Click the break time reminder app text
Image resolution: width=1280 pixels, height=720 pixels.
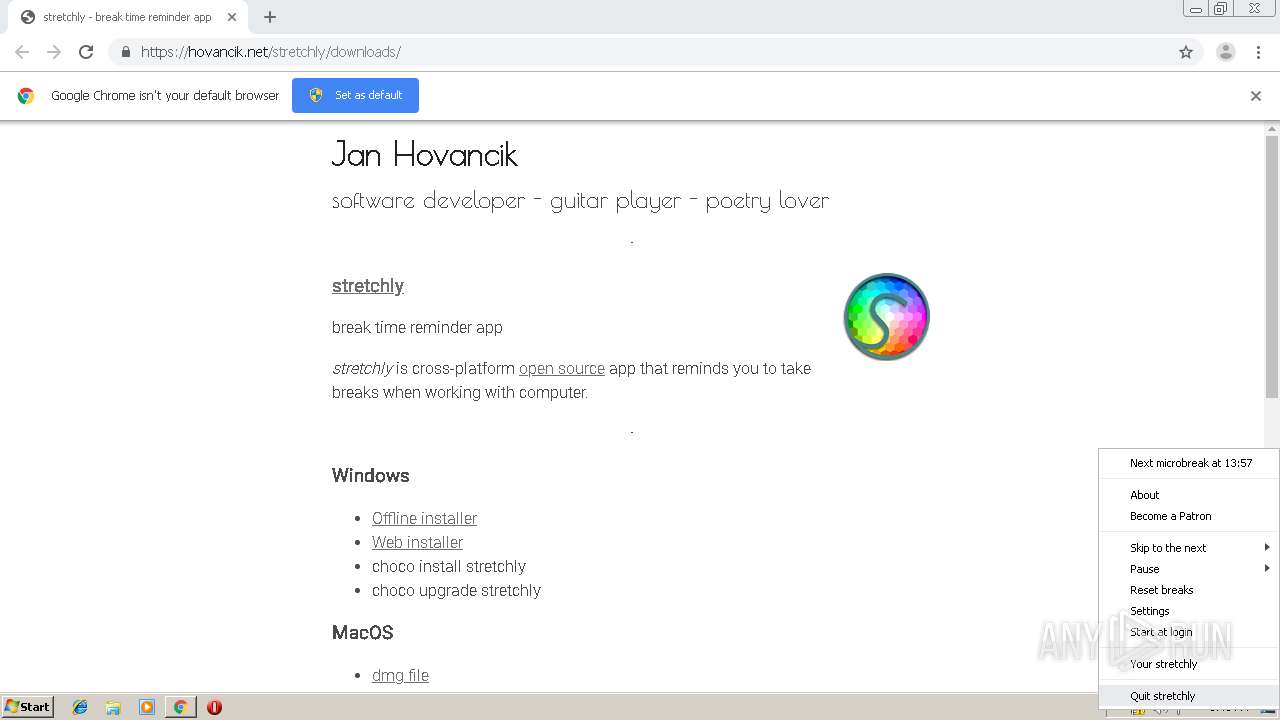point(417,327)
